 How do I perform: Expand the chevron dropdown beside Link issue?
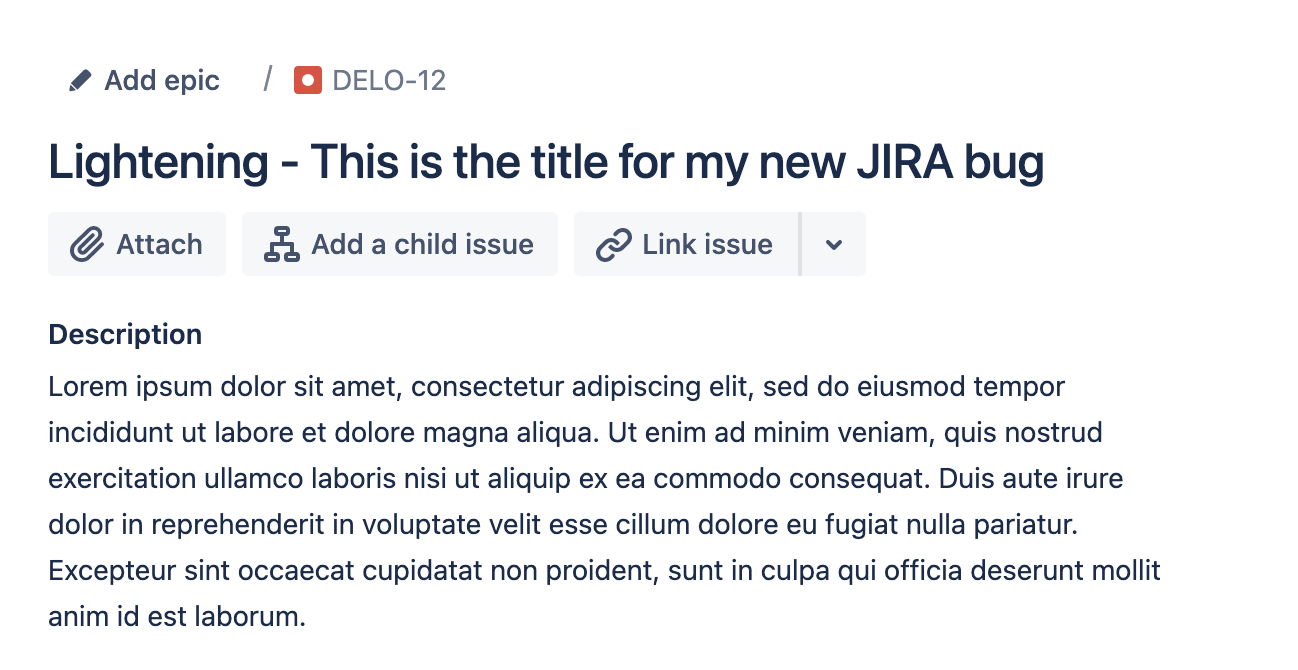point(834,244)
